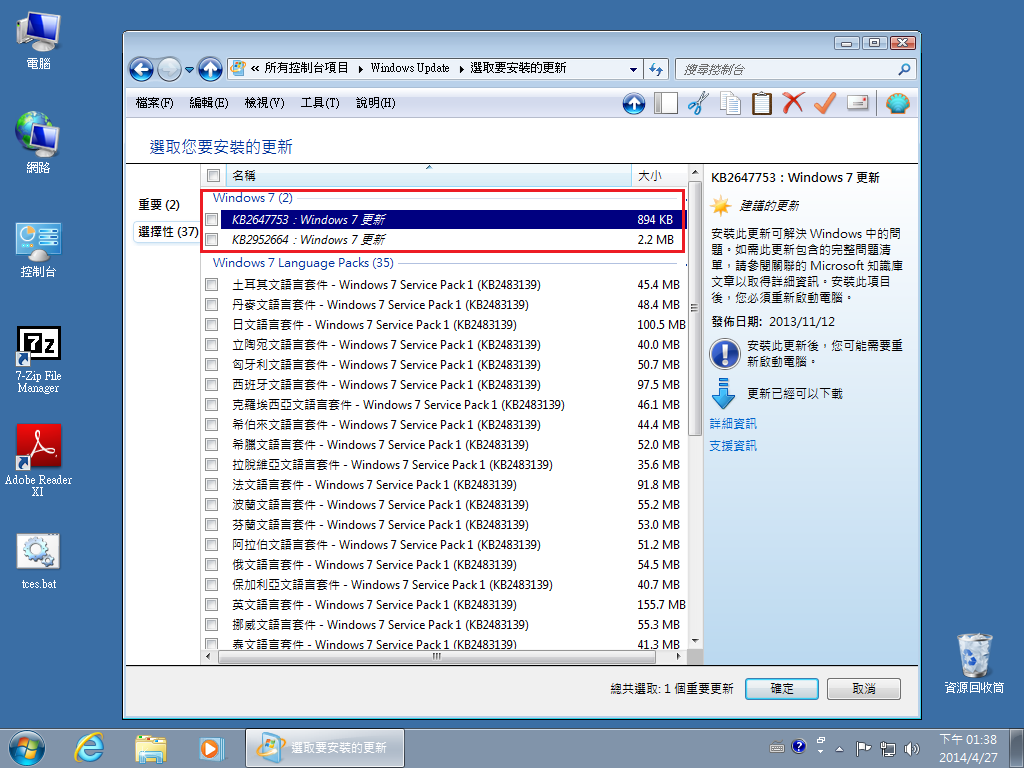
Task: Click the Cut scissors toolbar icon
Action: pyautogui.click(x=697, y=103)
